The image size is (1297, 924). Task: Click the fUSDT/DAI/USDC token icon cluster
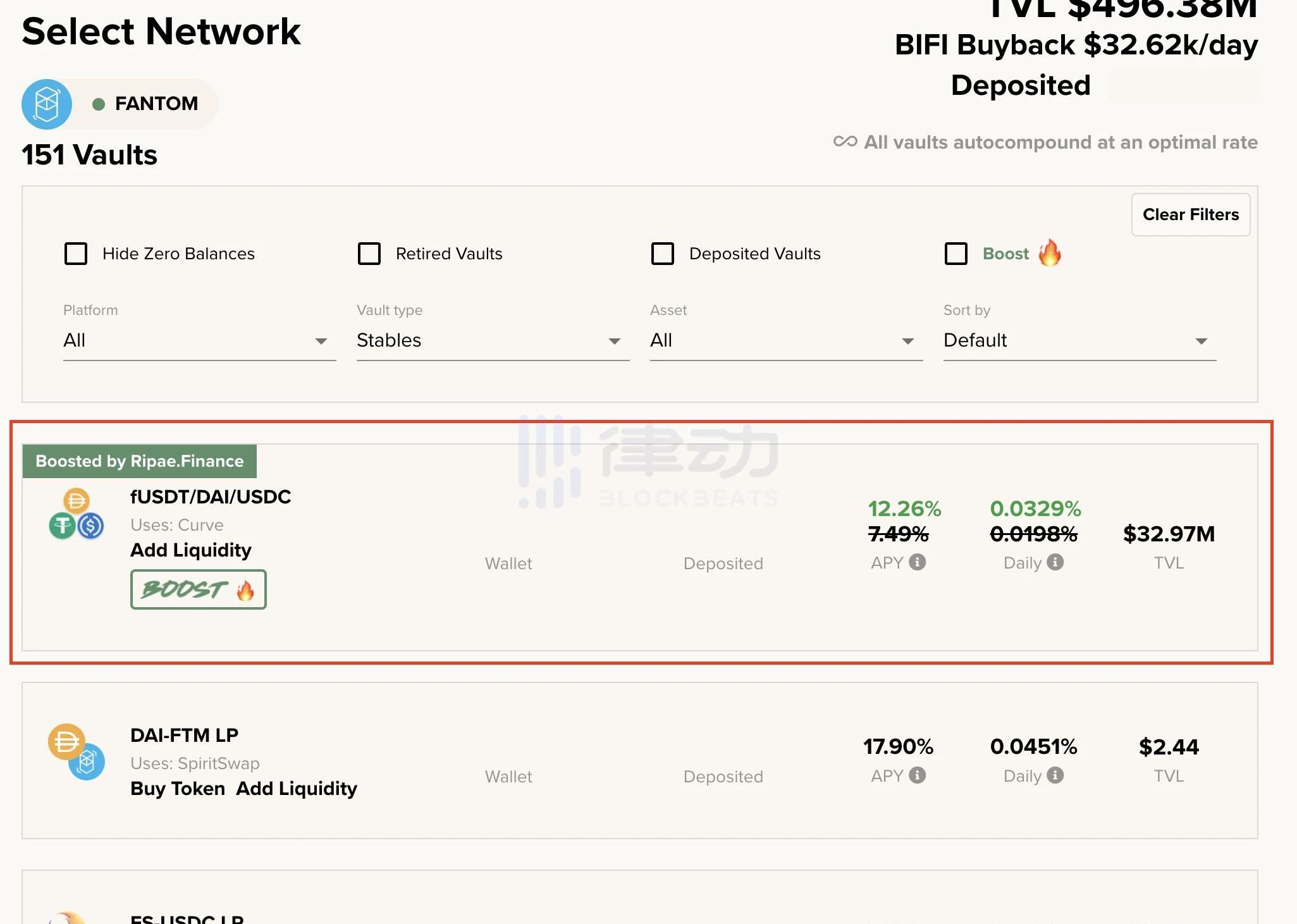pyautogui.click(x=77, y=514)
